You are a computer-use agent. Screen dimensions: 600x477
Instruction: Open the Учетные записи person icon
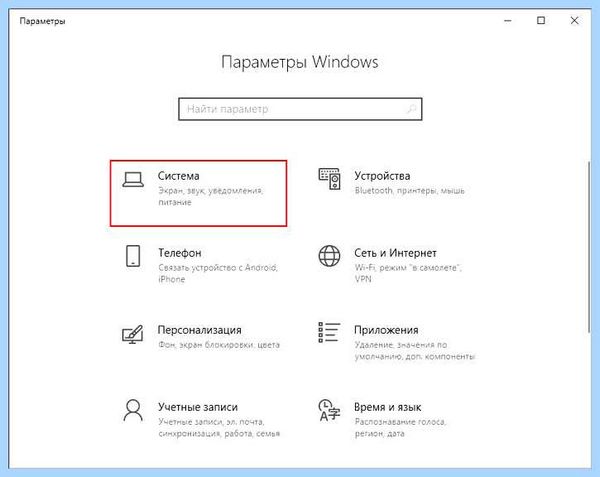tap(133, 410)
